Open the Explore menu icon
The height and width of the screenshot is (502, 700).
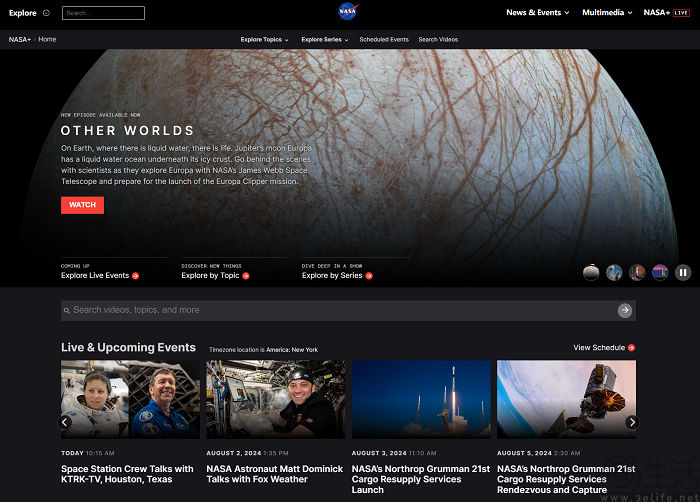(46, 13)
